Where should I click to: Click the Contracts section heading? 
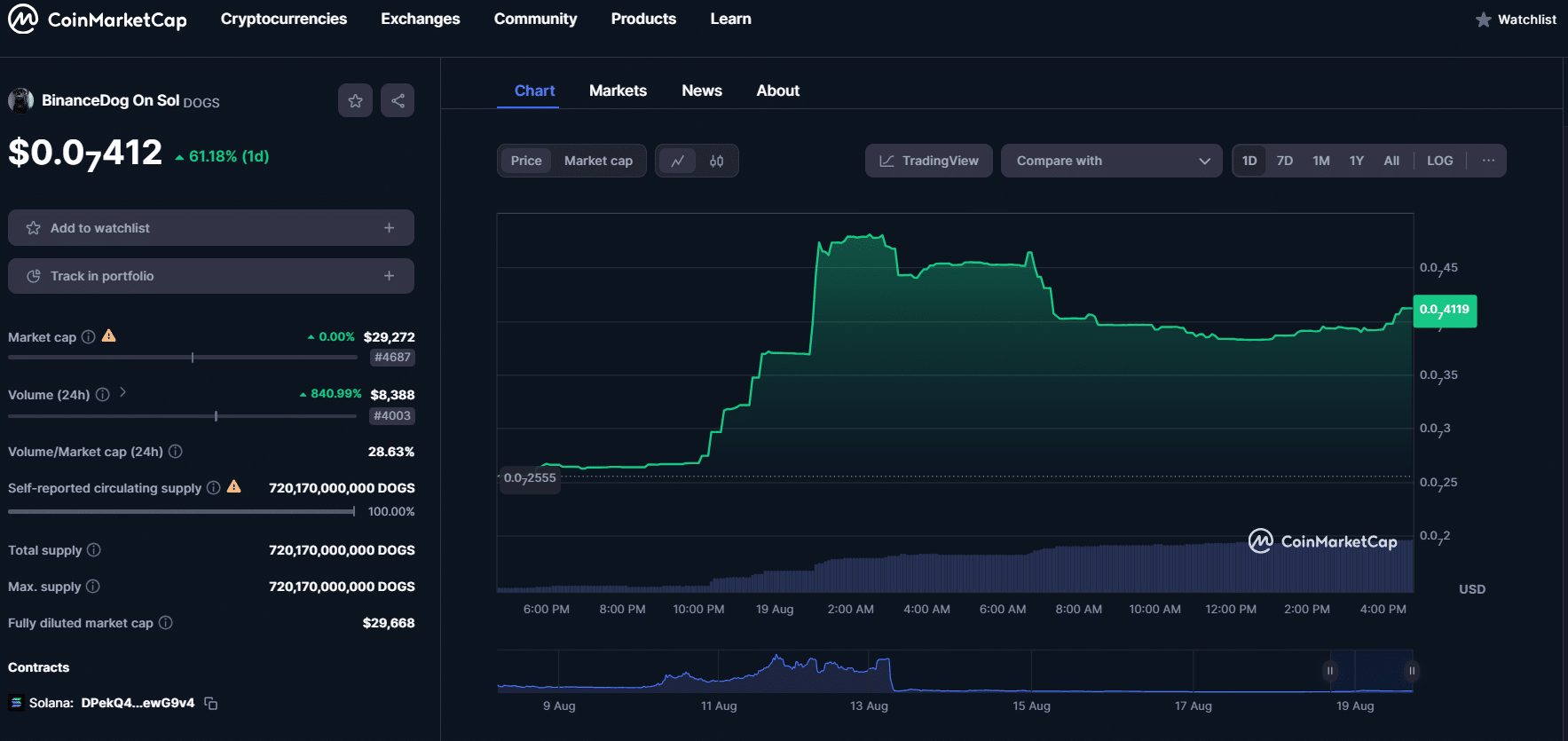tap(38, 667)
